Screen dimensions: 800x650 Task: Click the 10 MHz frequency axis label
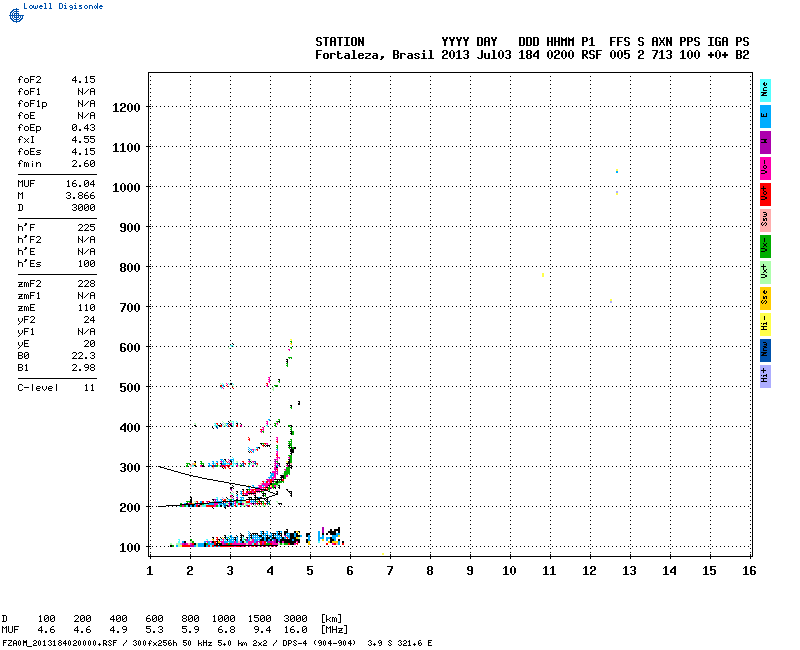pos(509,571)
